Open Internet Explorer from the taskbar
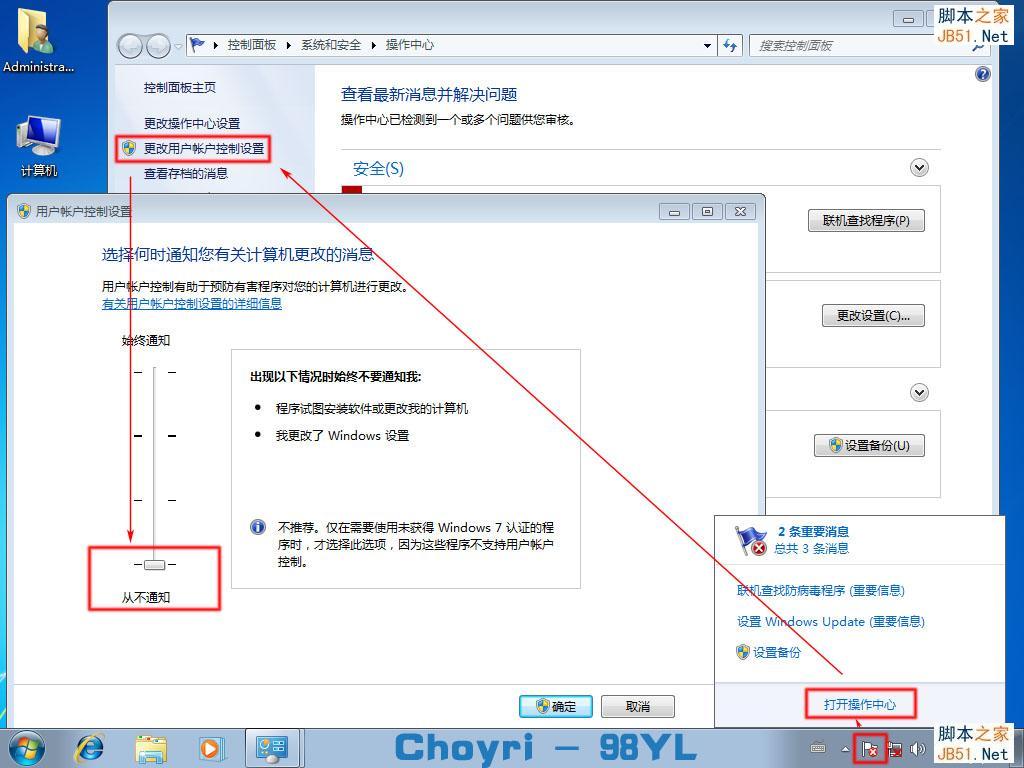The height and width of the screenshot is (768, 1024). [x=90, y=748]
